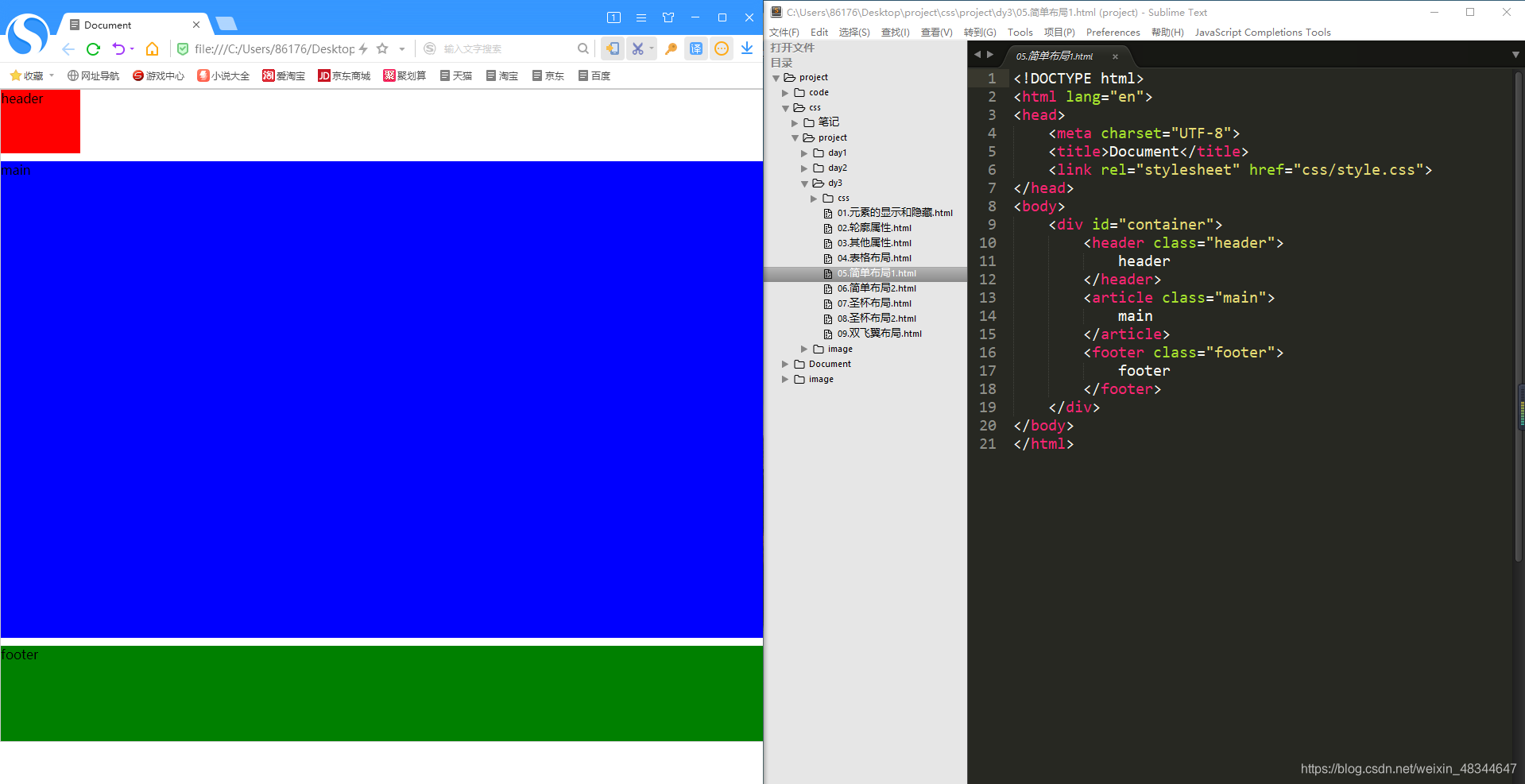Collapse the dy3 folder
1525x784 pixels.
pyautogui.click(x=805, y=183)
